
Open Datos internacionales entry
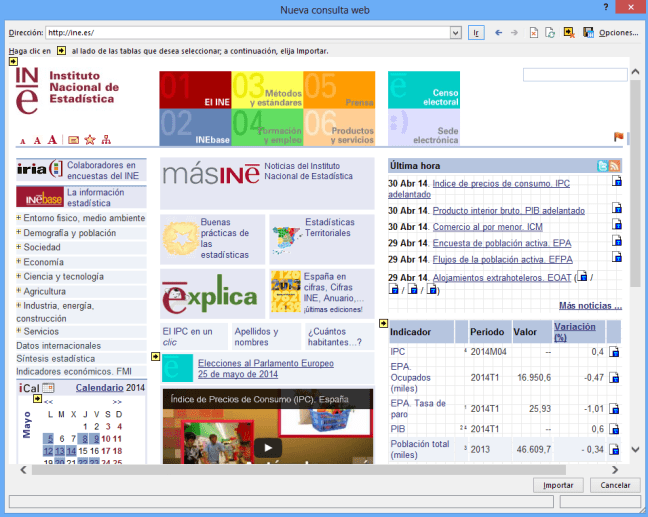58,345
